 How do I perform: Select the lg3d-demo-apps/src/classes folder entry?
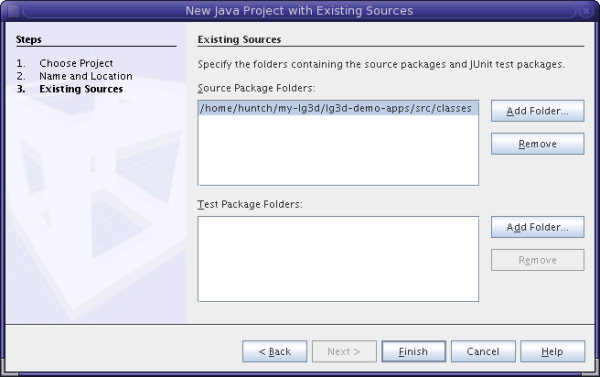338,108
